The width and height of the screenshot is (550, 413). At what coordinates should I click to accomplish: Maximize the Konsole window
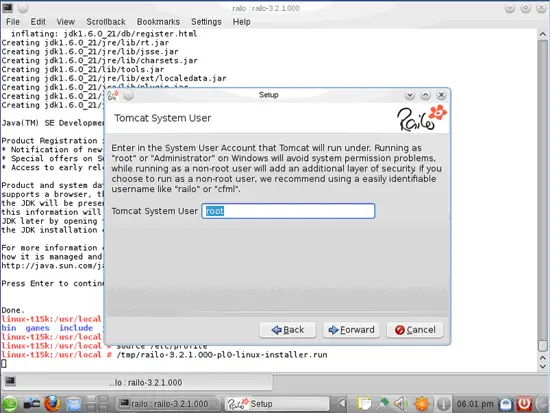[525, 8]
